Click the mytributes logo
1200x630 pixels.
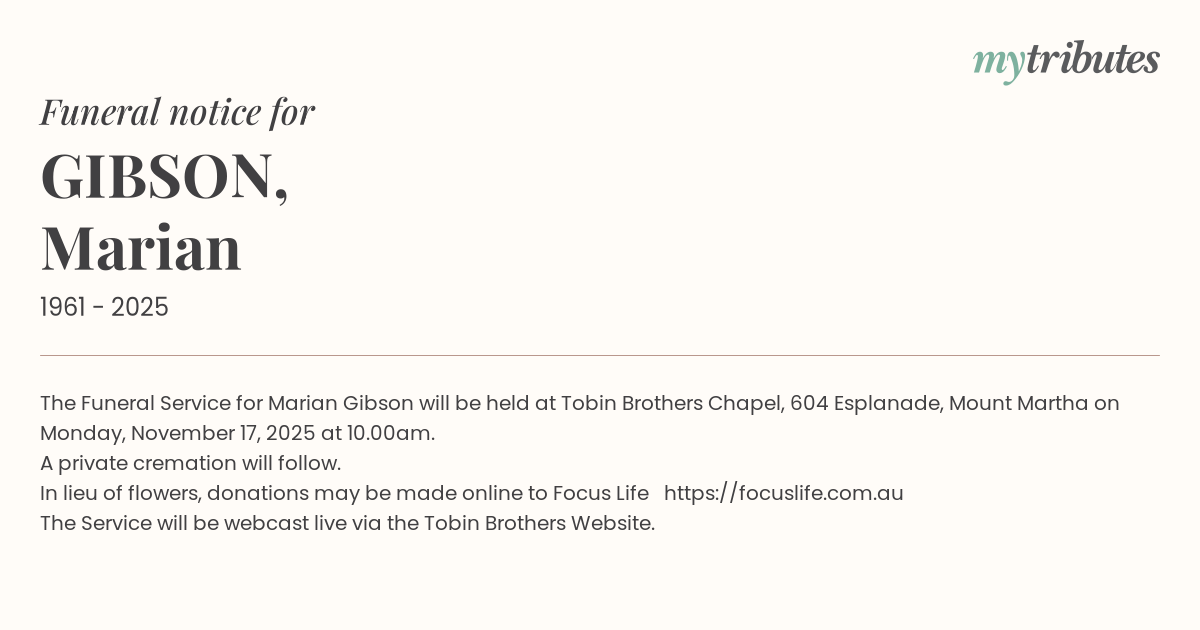(1066, 61)
